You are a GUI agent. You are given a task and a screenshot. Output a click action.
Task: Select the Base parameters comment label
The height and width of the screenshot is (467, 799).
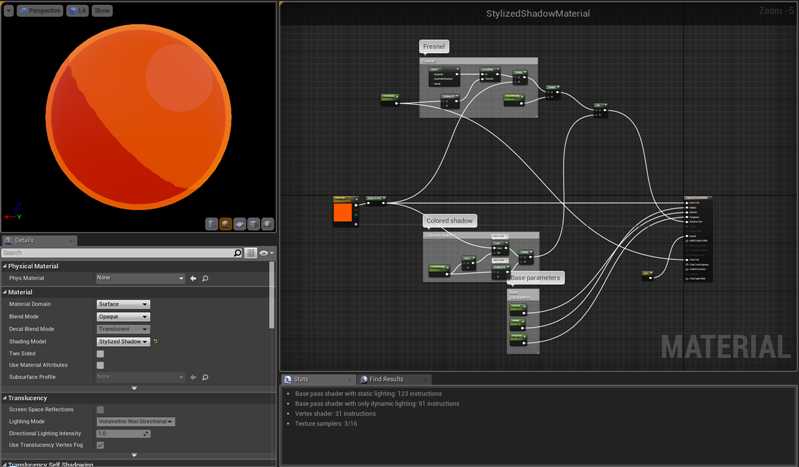[x=536, y=278]
